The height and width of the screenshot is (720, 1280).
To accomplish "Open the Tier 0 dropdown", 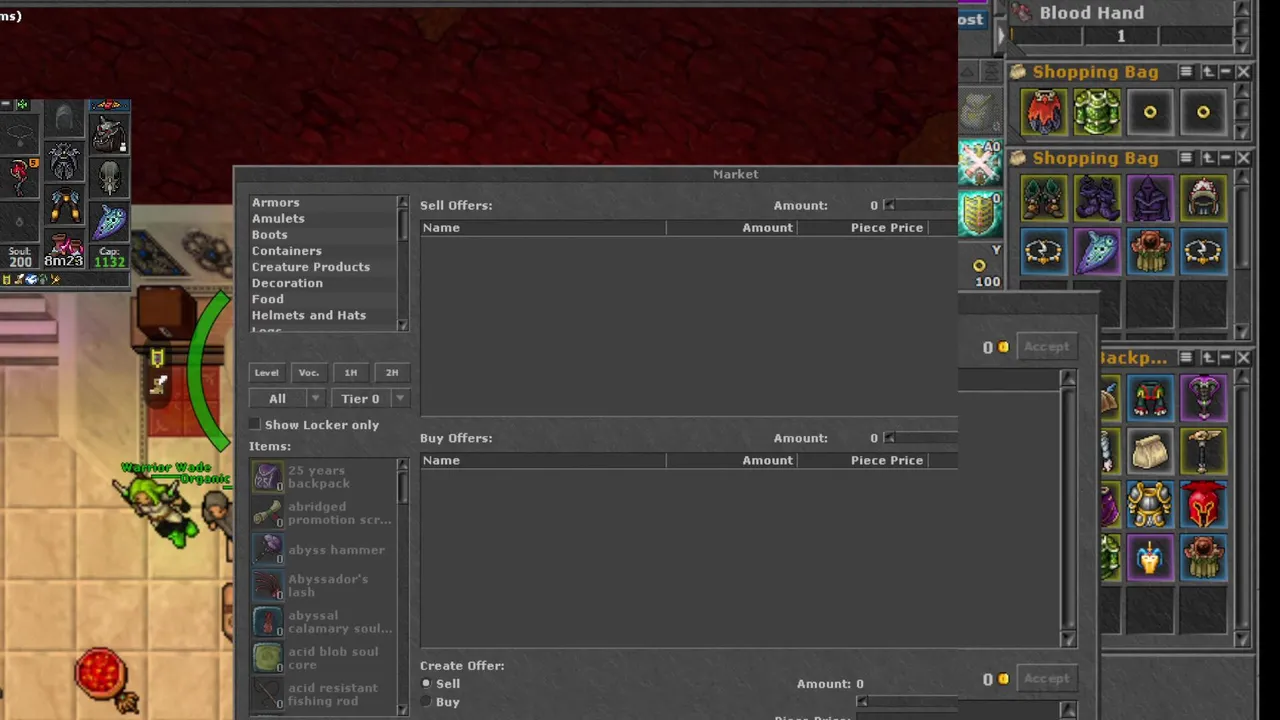I will tap(369, 398).
